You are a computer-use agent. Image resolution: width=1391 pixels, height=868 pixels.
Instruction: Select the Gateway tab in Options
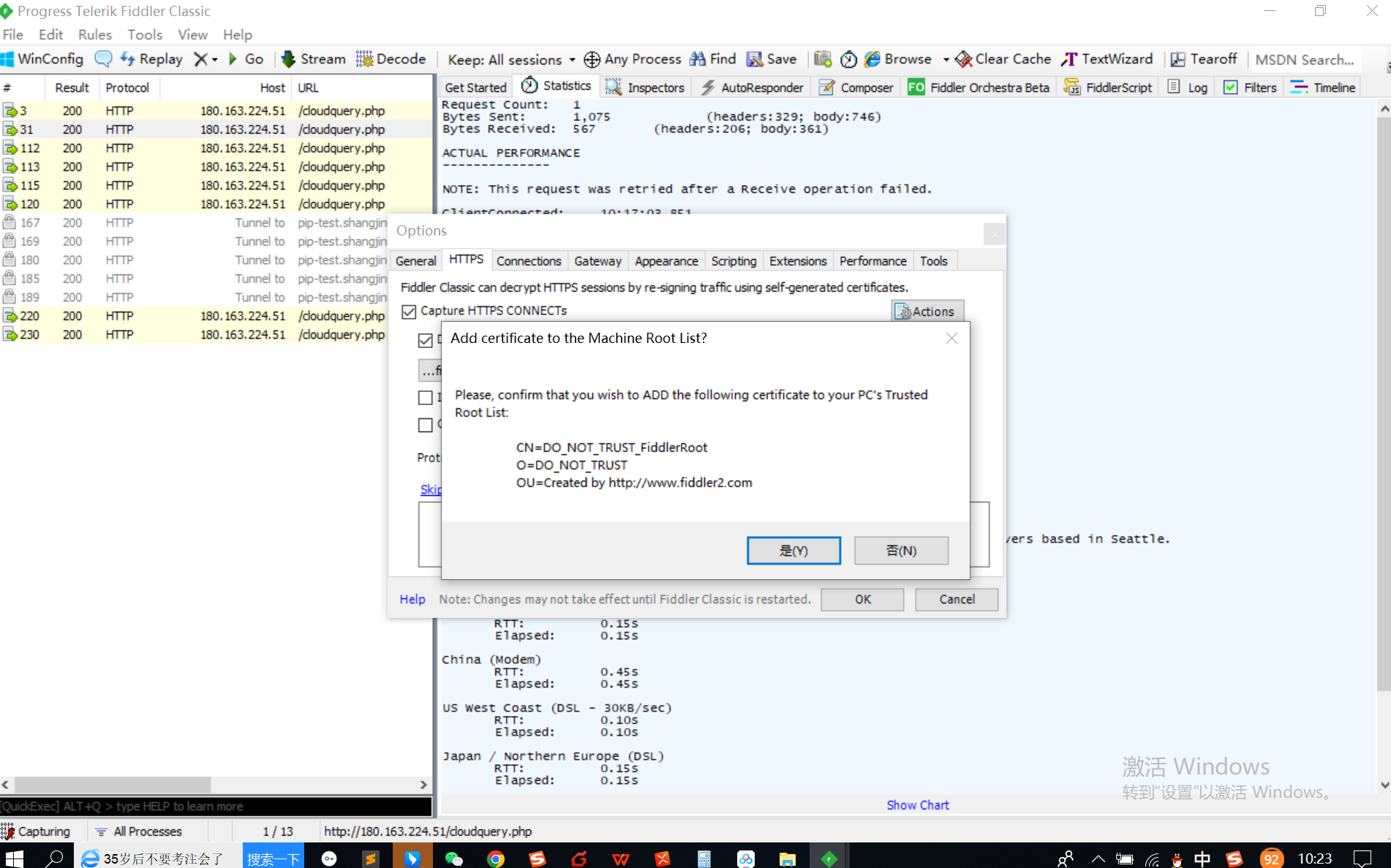pyautogui.click(x=598, y=261)
